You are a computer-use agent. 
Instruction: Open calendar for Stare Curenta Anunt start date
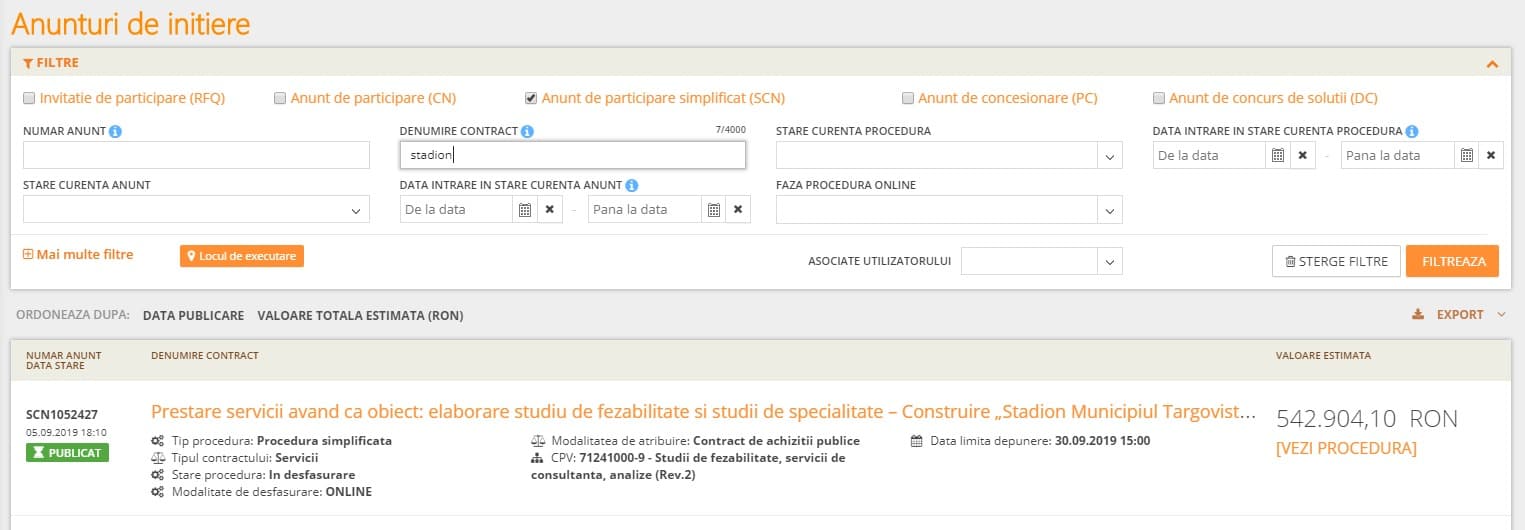tap(525, 210)
